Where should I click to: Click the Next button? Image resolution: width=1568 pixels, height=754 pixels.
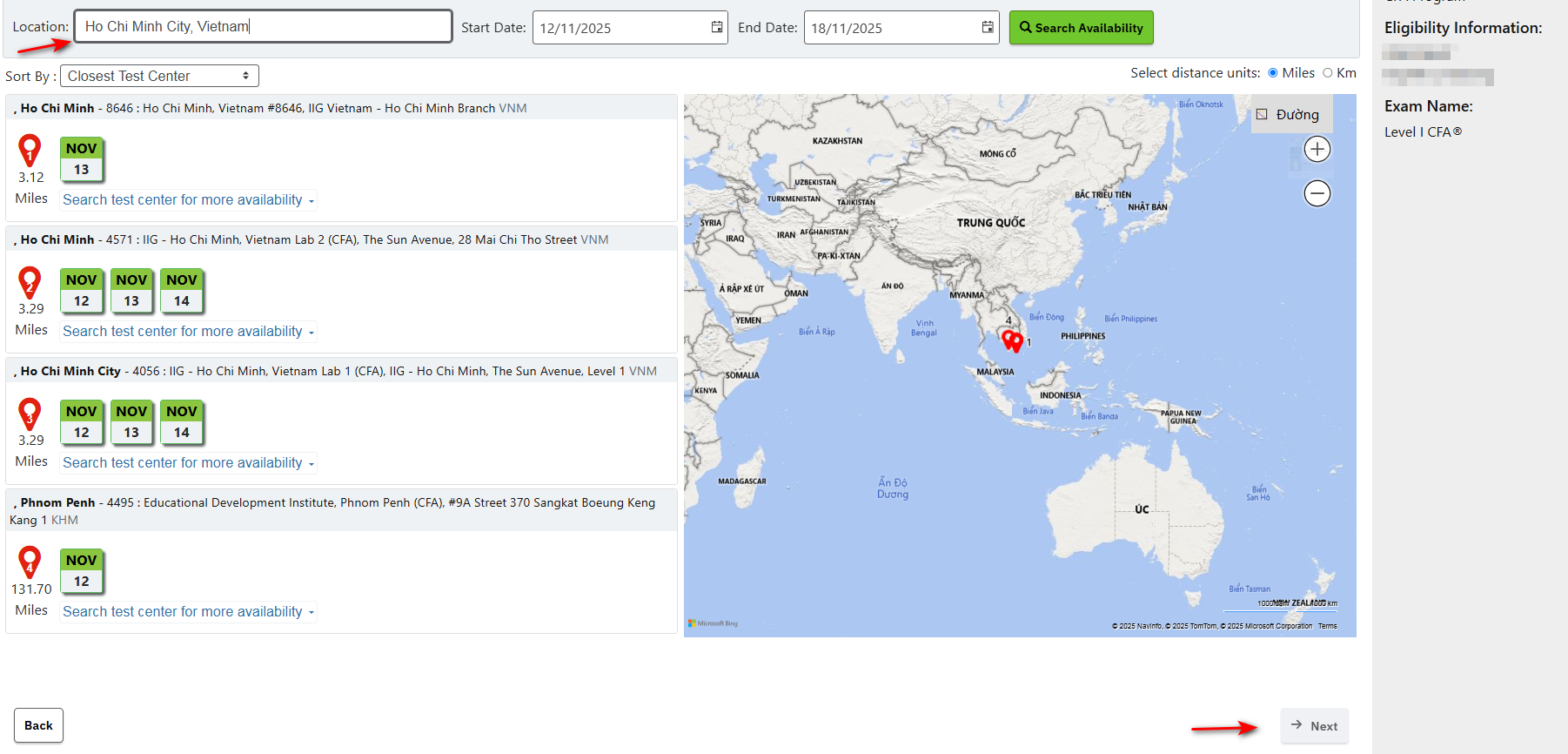(x=1315, y=726)
